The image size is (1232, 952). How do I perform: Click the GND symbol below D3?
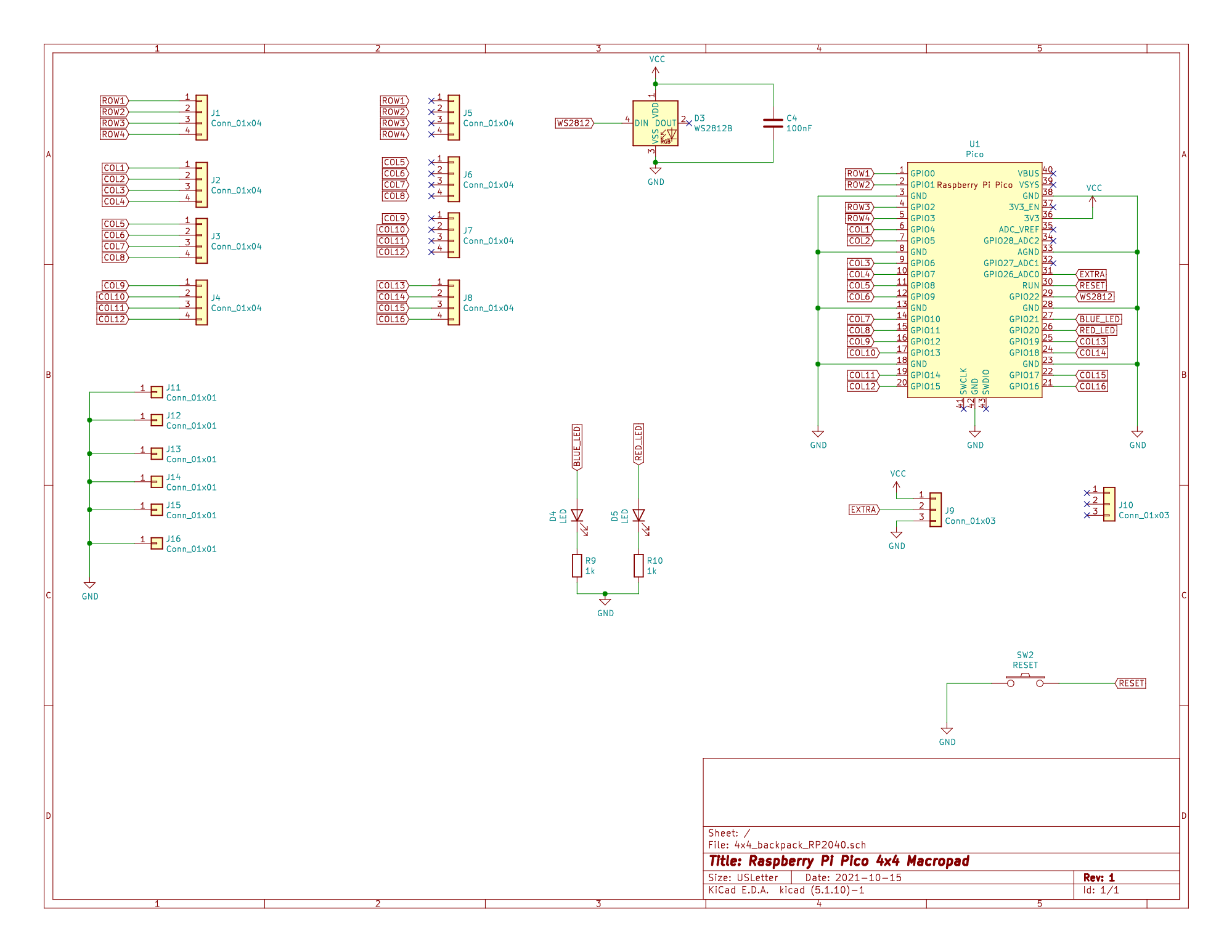click(656, 175)
